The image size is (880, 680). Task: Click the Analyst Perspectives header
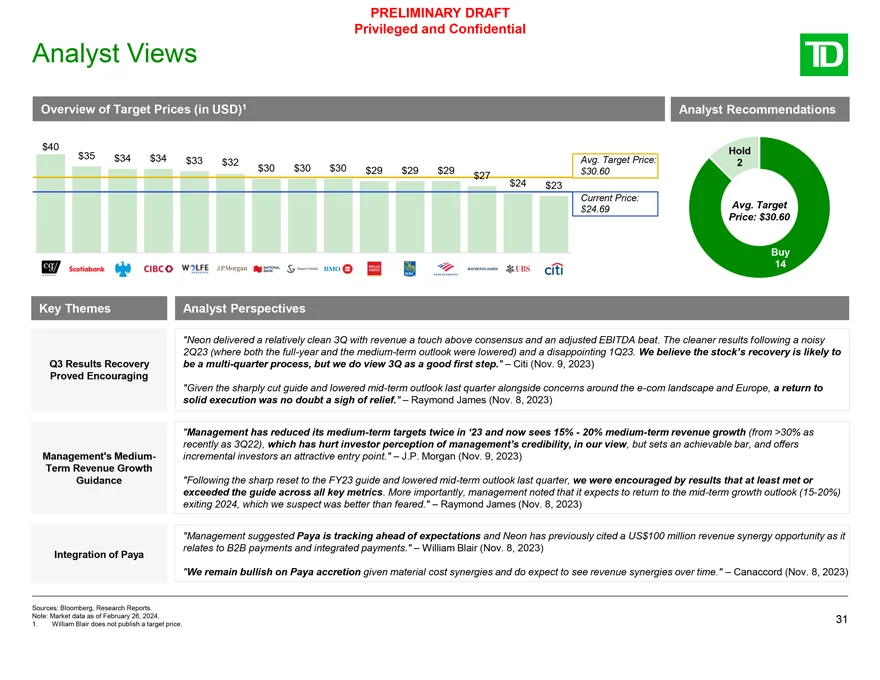(x=512, y=308)
